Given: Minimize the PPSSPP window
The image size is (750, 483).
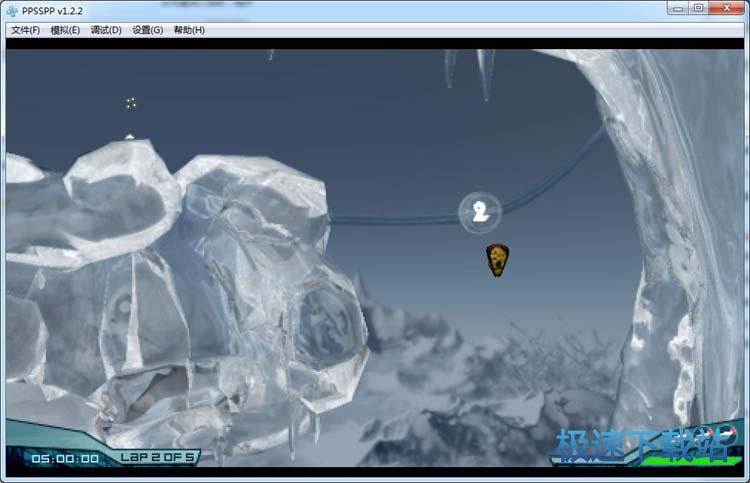Looking at the screenshot, I should [678, 8].
